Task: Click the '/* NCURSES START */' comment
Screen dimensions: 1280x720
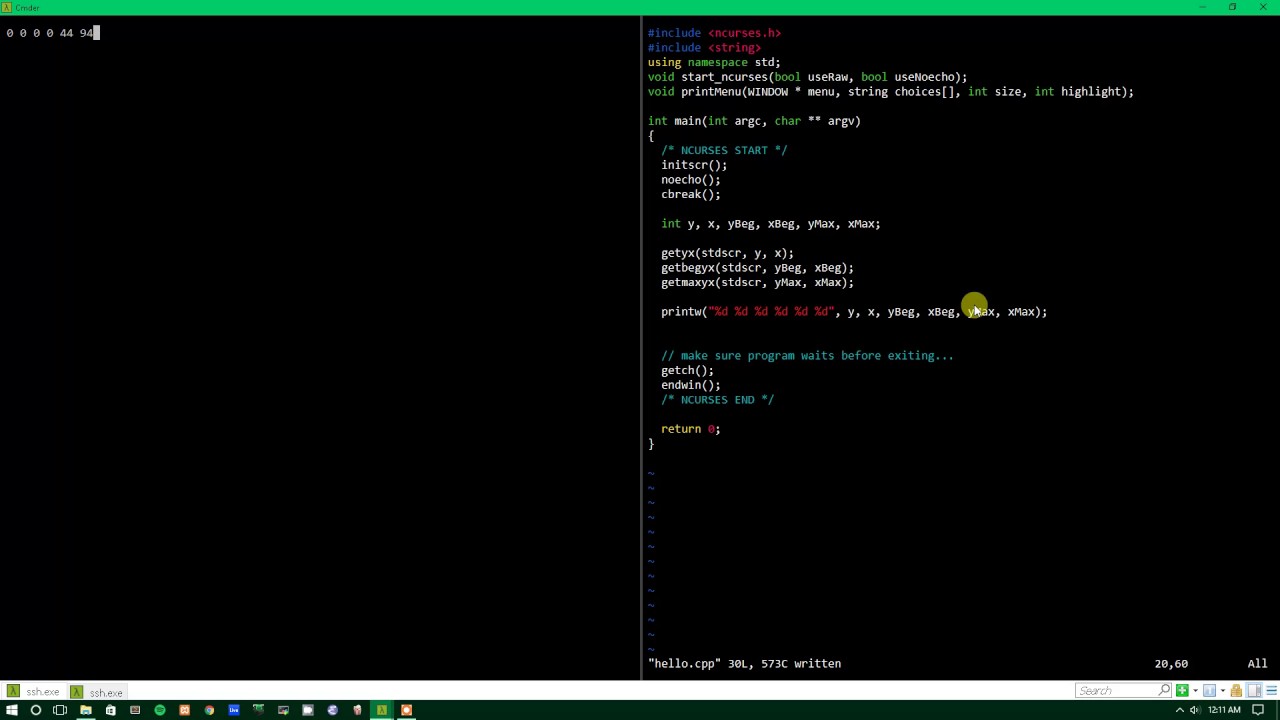Action: [724, 150]
